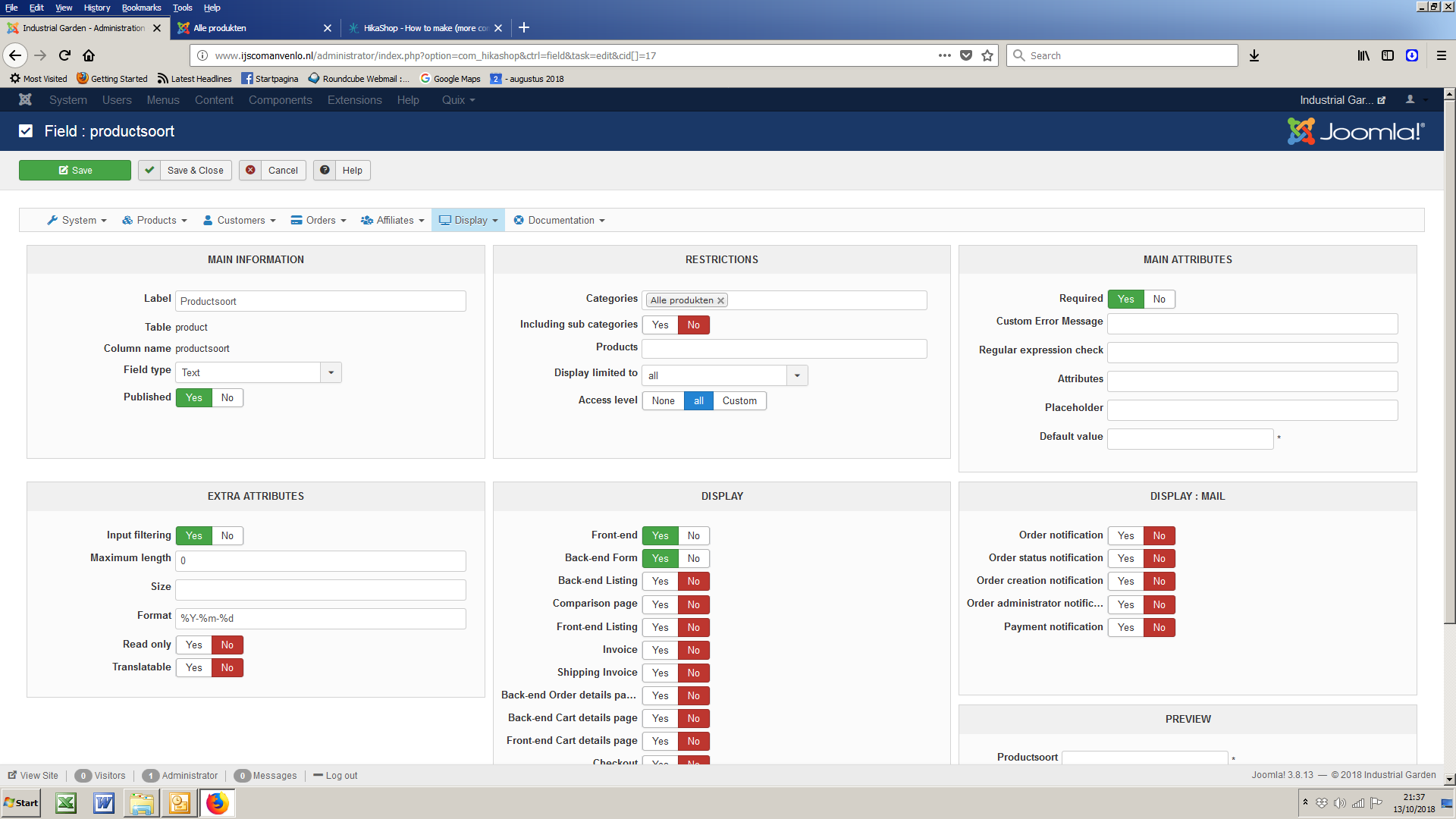Open Firefox library icon
The width and height of the screenshot is (1456, 819).
(x=1363, y=55)
